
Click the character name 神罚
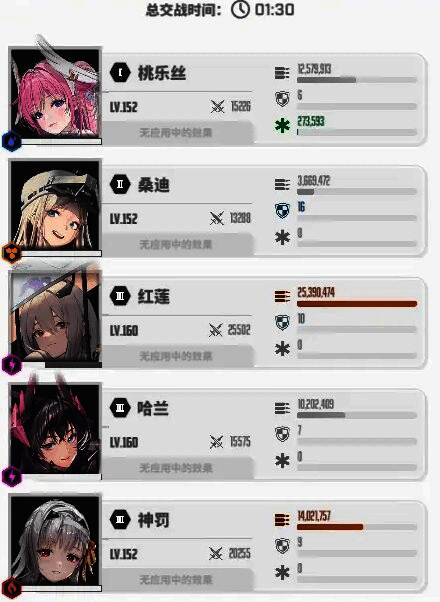[x=154, y=520]
